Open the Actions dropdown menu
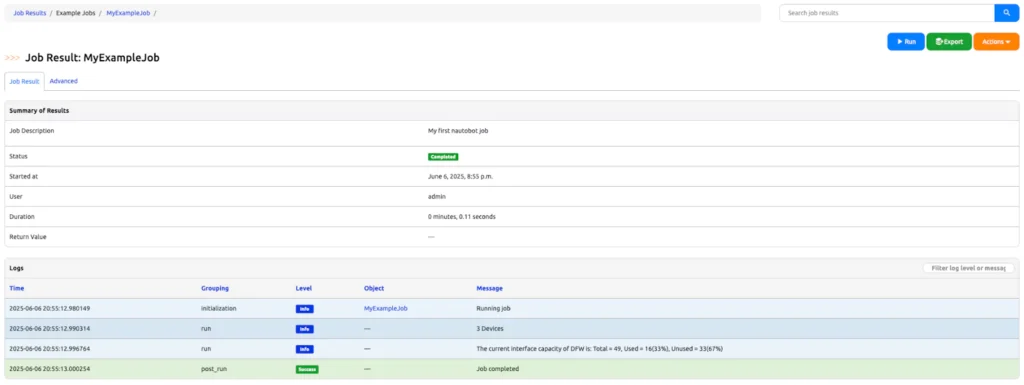The height and width of the screenshot is (385, 1024). point(996,42)
